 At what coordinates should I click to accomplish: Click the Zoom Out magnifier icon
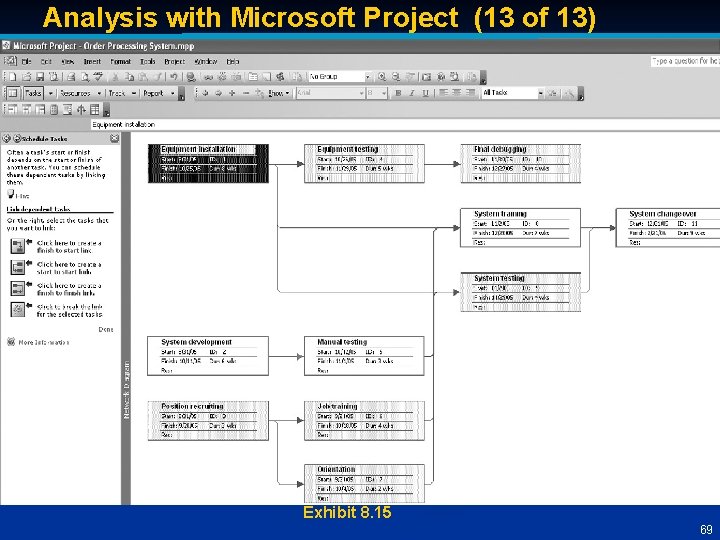396,77
